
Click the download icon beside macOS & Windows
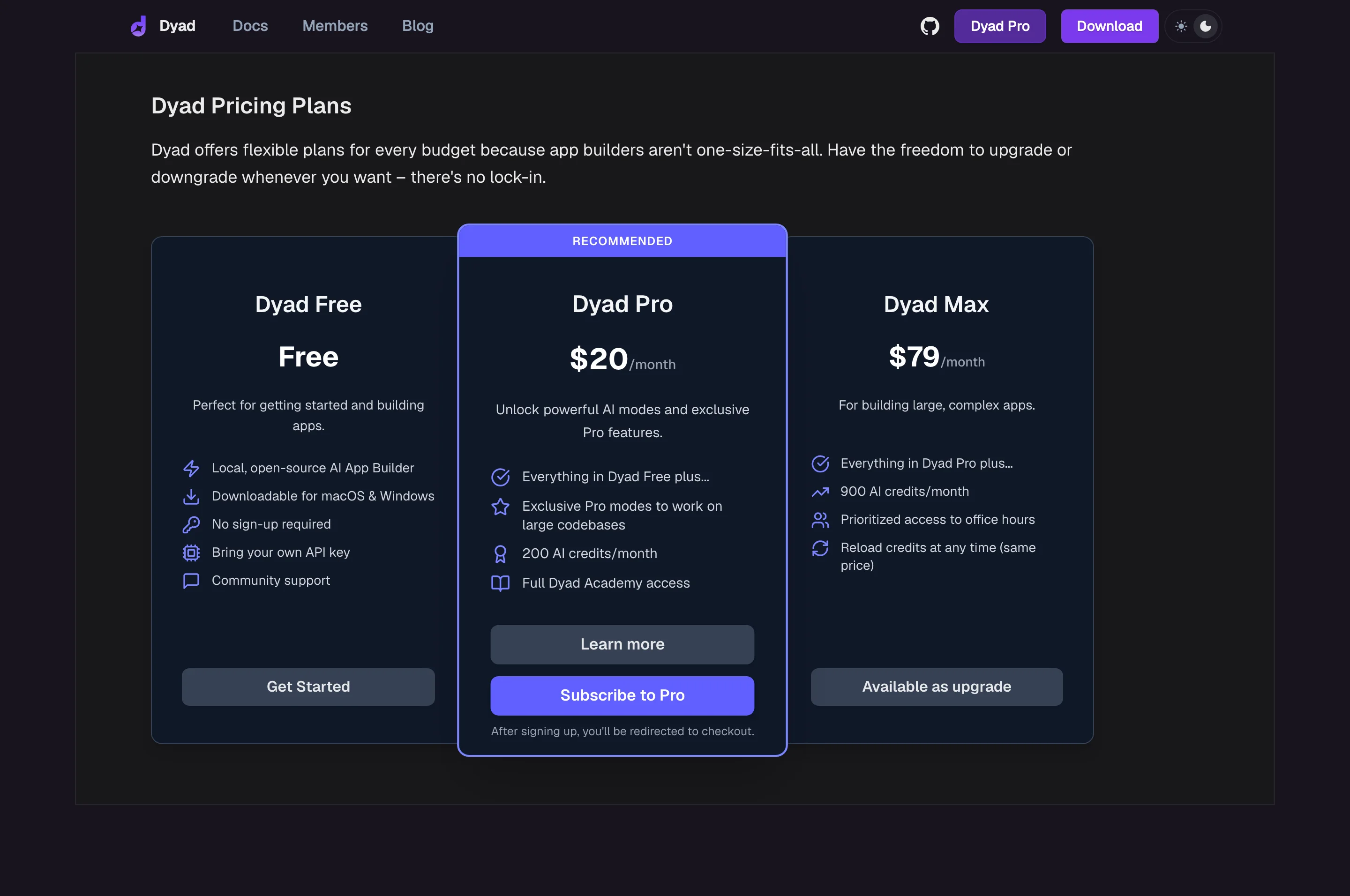coord(191,496)
